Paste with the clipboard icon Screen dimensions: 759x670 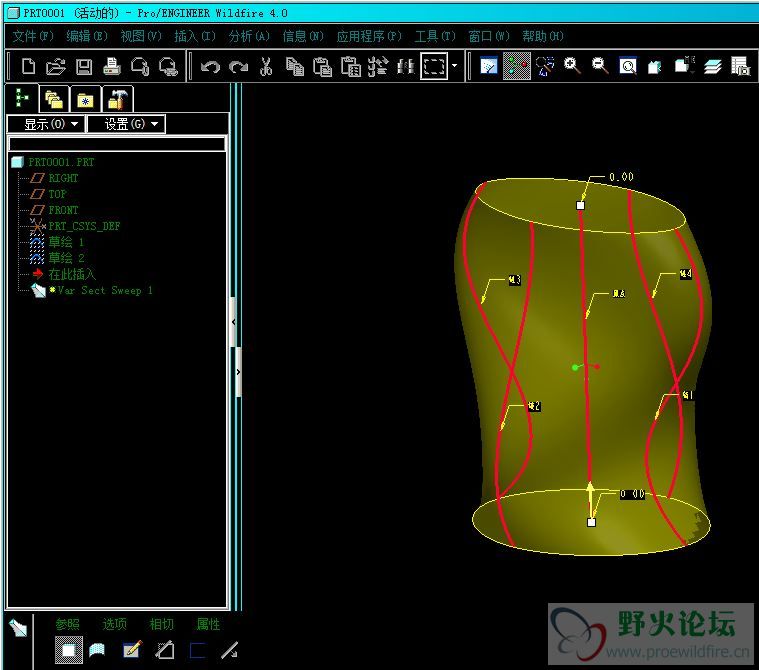[322, 66]
